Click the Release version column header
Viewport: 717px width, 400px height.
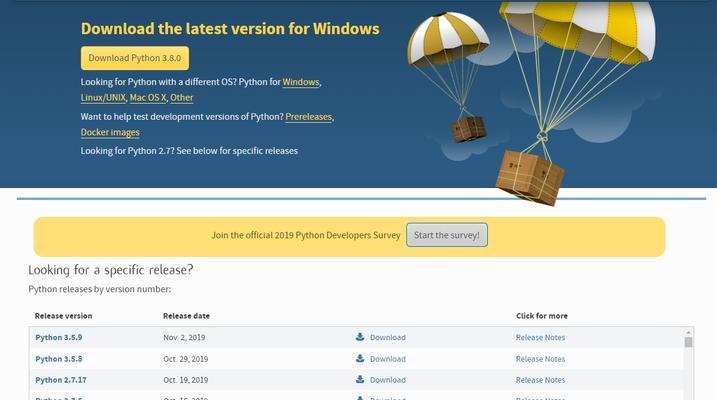click(63, 316)
